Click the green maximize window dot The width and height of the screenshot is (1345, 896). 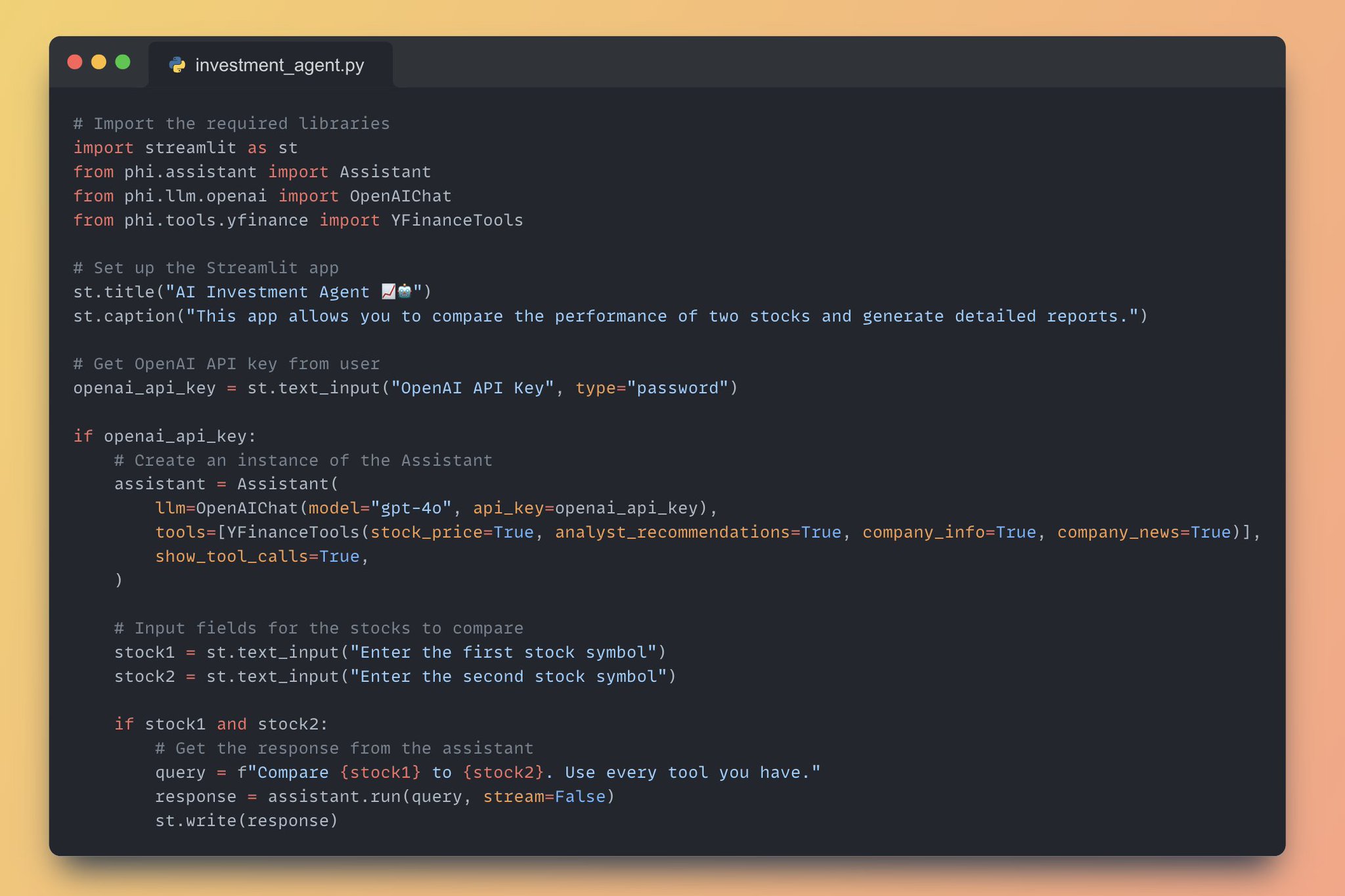click(123, 62)
